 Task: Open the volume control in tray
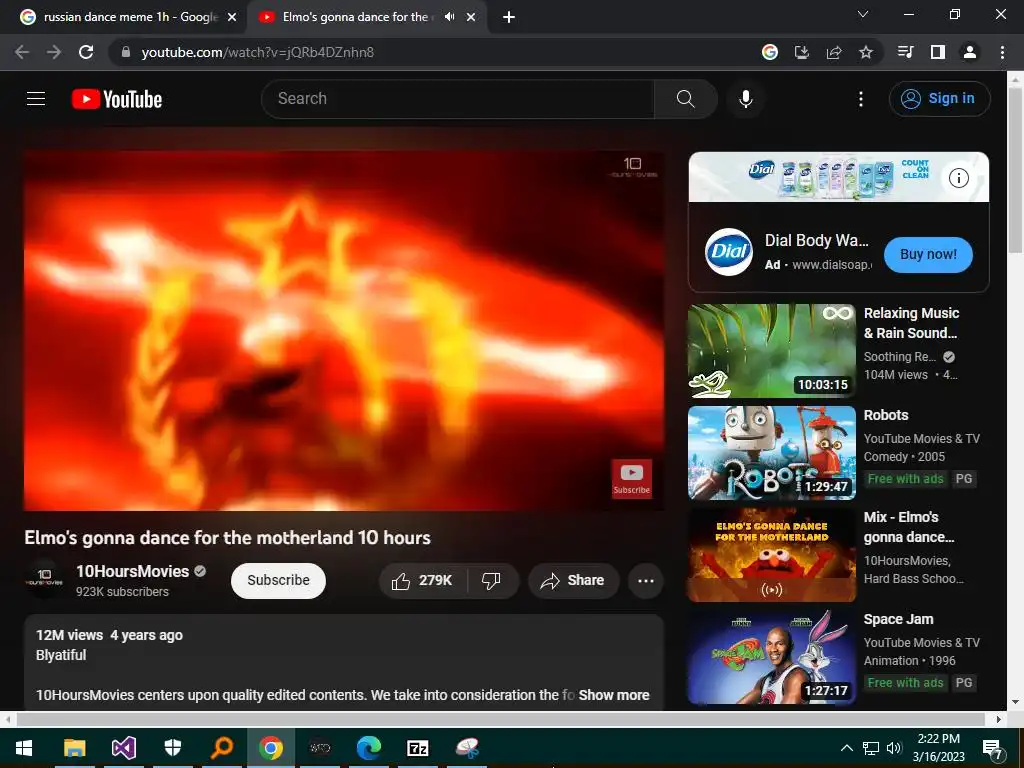(894, 748)
